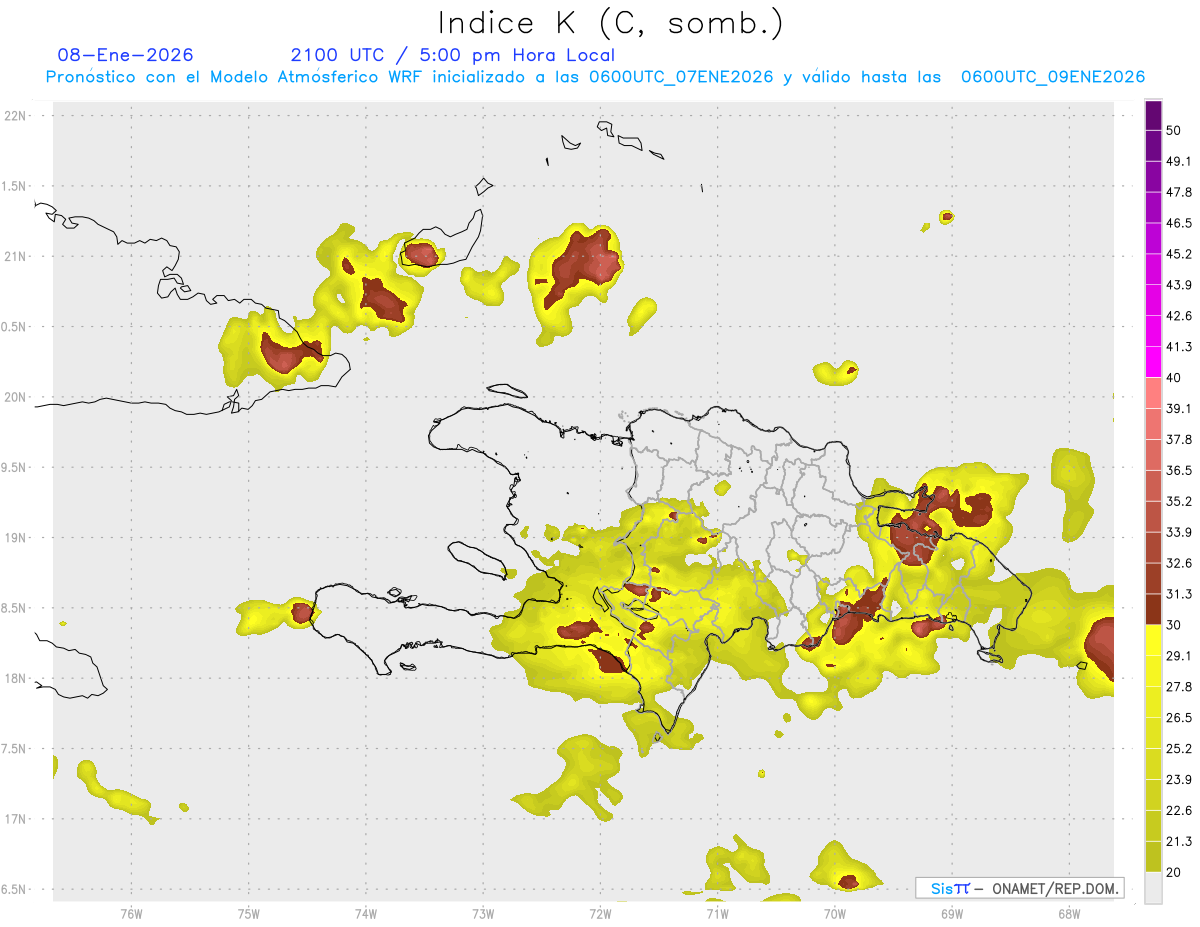The height and width of the screenshot is (927, 1200).
Task: Click the '41.3' colorbar value
Action: [1179, 347]
